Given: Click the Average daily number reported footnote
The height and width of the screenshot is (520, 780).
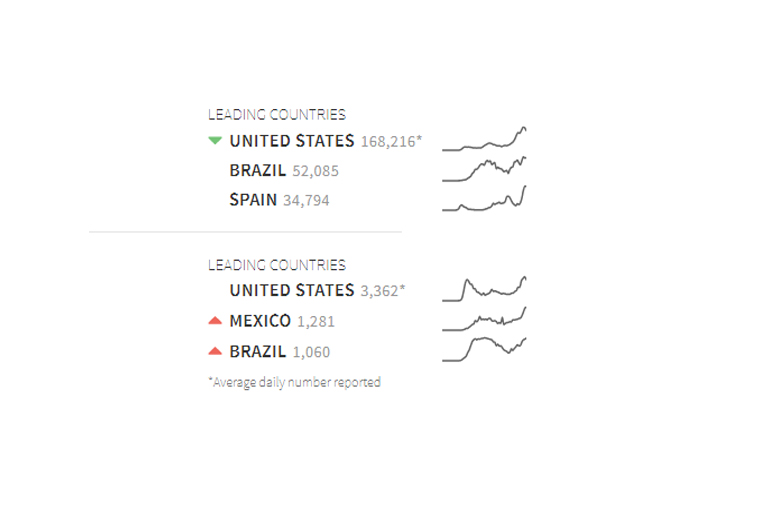Looking at the screenshot, I should [x=294, y=382].
